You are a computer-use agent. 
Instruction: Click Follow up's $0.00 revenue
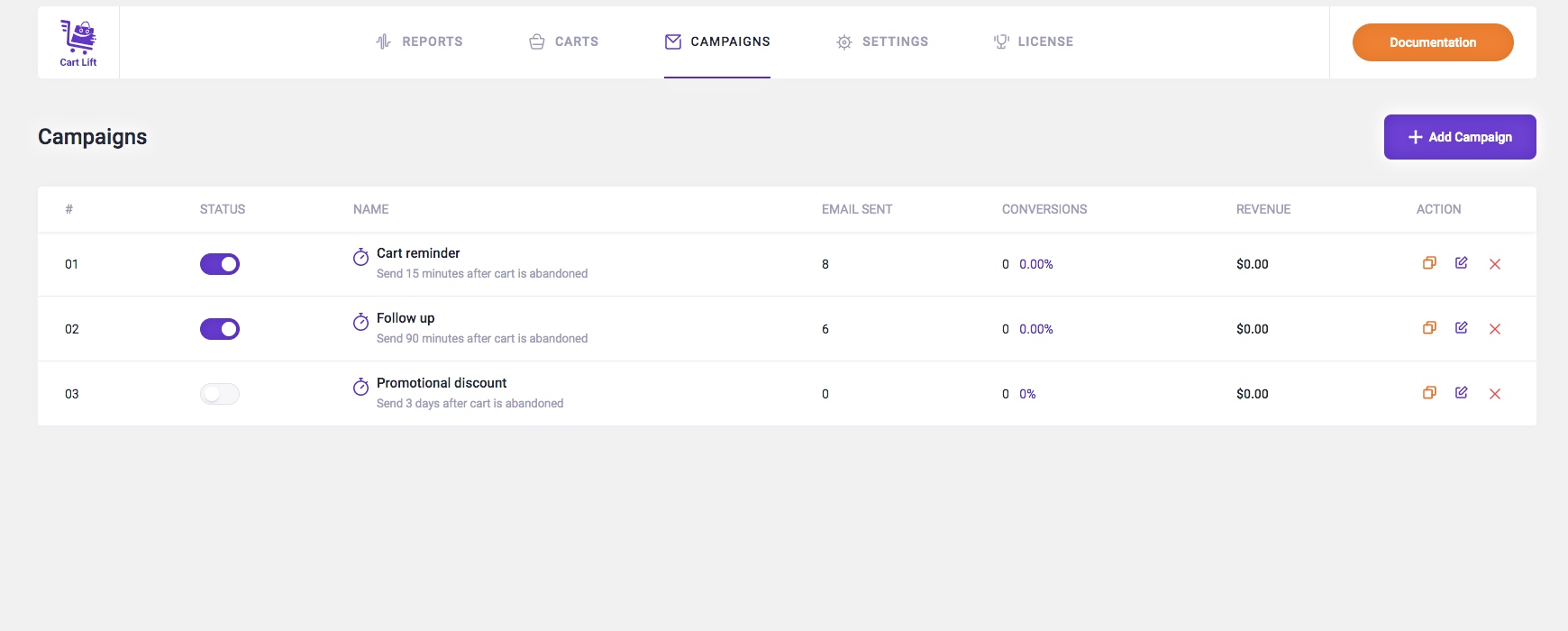[x=1253, y=329]
